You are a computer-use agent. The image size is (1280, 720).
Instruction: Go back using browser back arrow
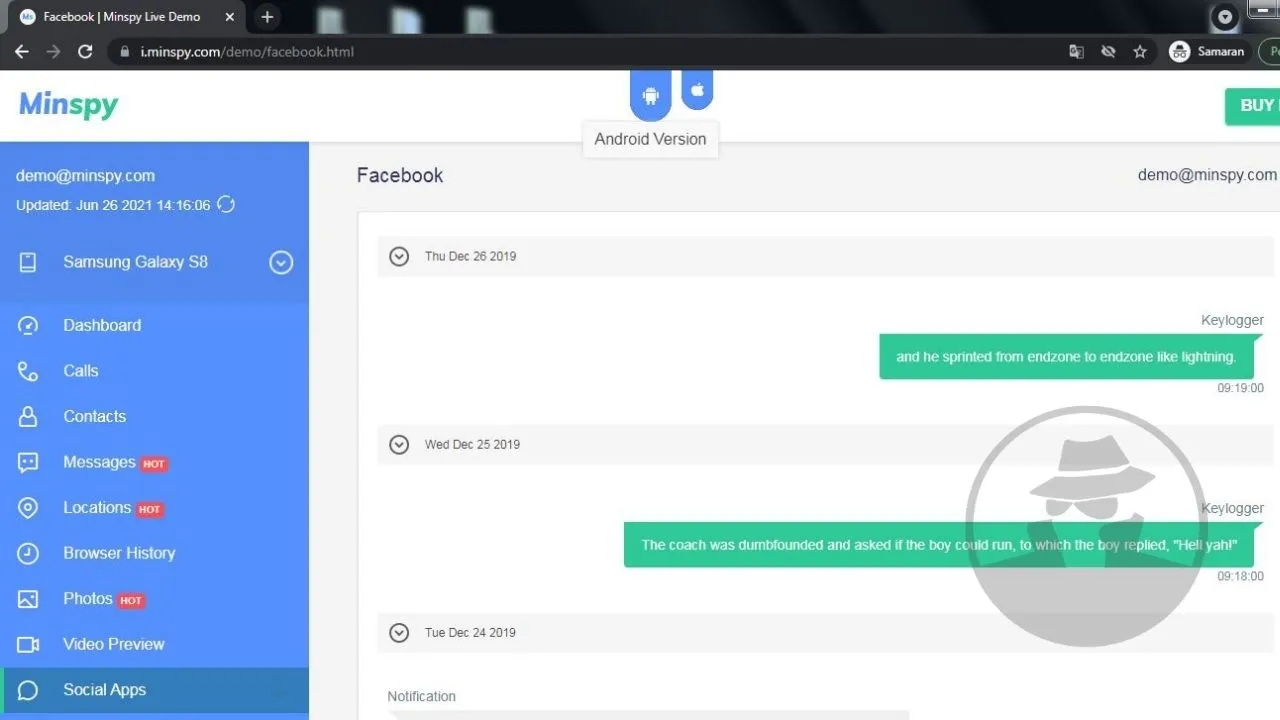coord(22,52)
